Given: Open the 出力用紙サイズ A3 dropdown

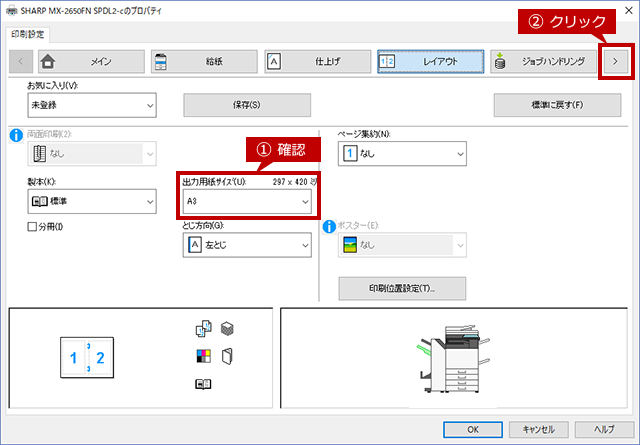Looking at the screenshot, I should pos(247,201).
